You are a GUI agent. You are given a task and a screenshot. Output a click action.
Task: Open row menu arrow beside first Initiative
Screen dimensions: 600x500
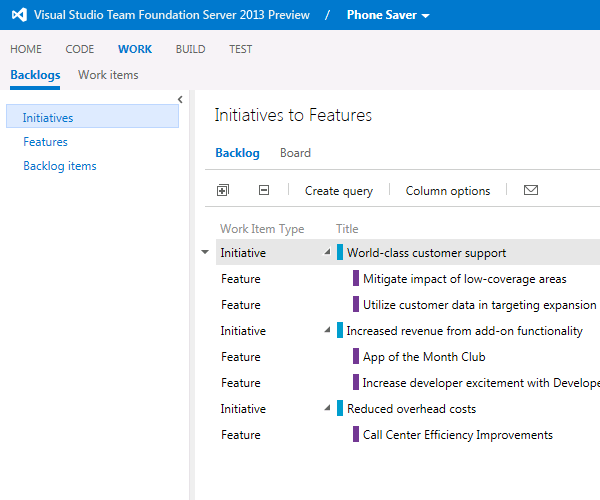click(206, 253)
